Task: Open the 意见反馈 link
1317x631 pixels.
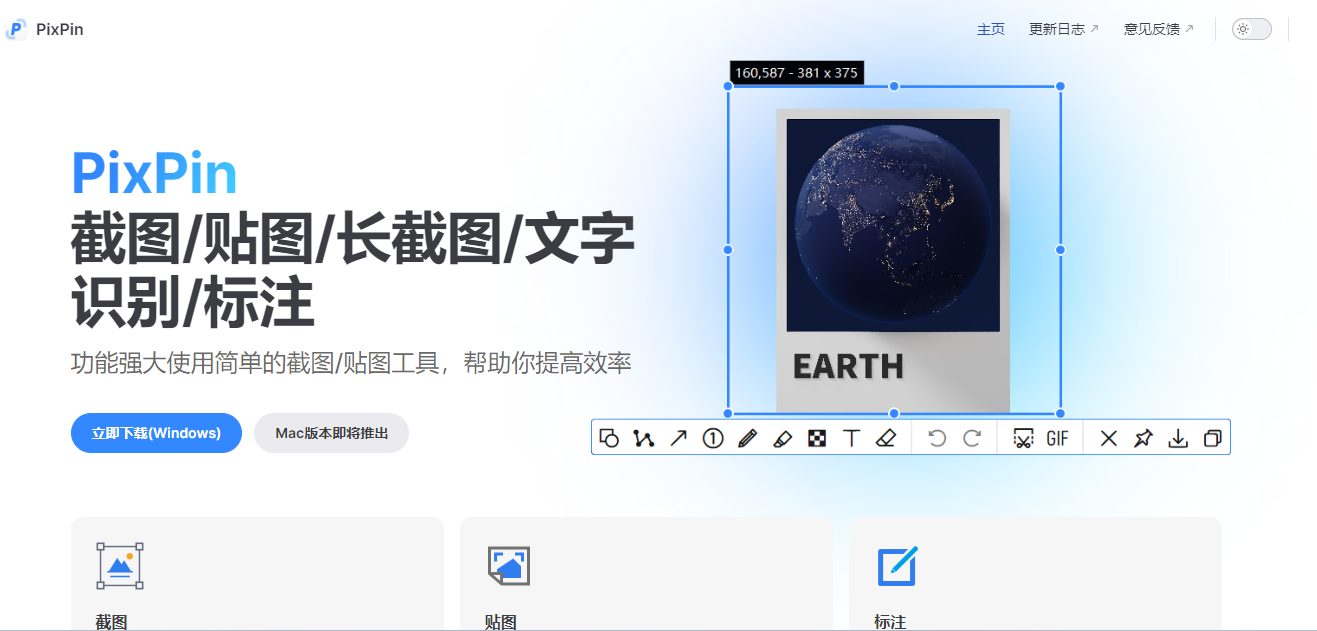Action: click(x=1159, y=29)
